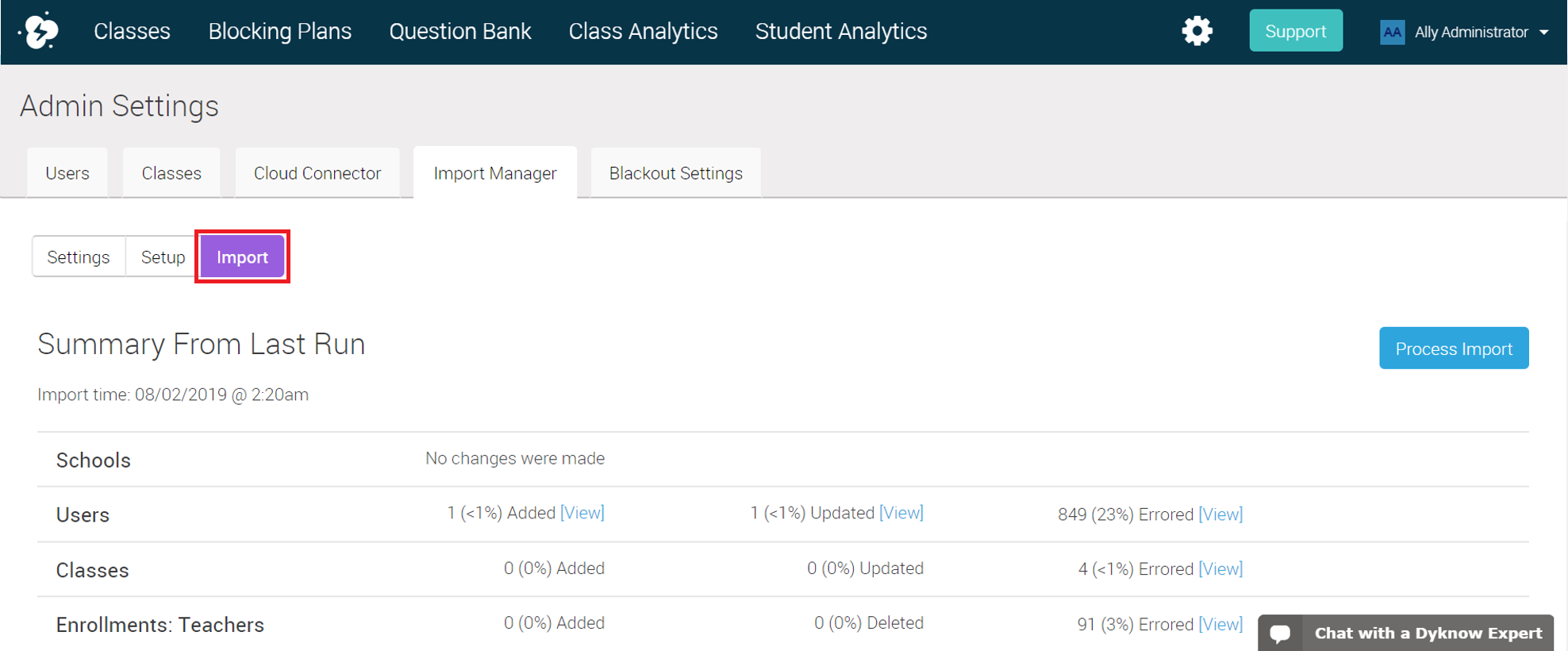Select the purple Import sub-tab
The width and height of the screenshot is (1568, 651).
click(242, 257)
